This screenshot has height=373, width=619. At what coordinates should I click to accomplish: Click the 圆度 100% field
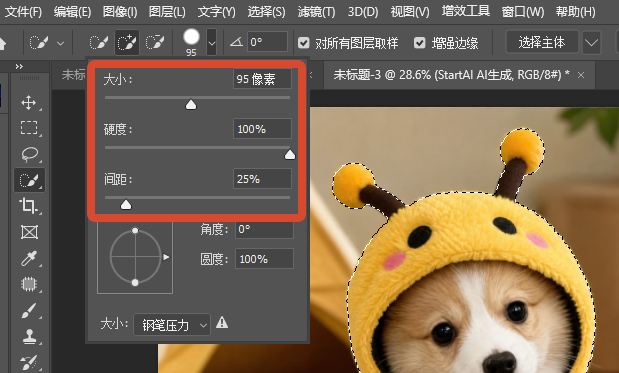click(x=264, y=259)
